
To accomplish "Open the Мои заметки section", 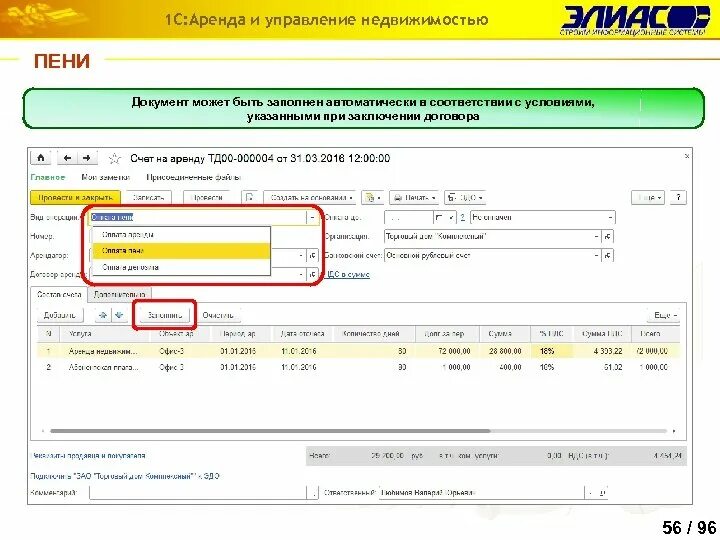I will 105,177.
